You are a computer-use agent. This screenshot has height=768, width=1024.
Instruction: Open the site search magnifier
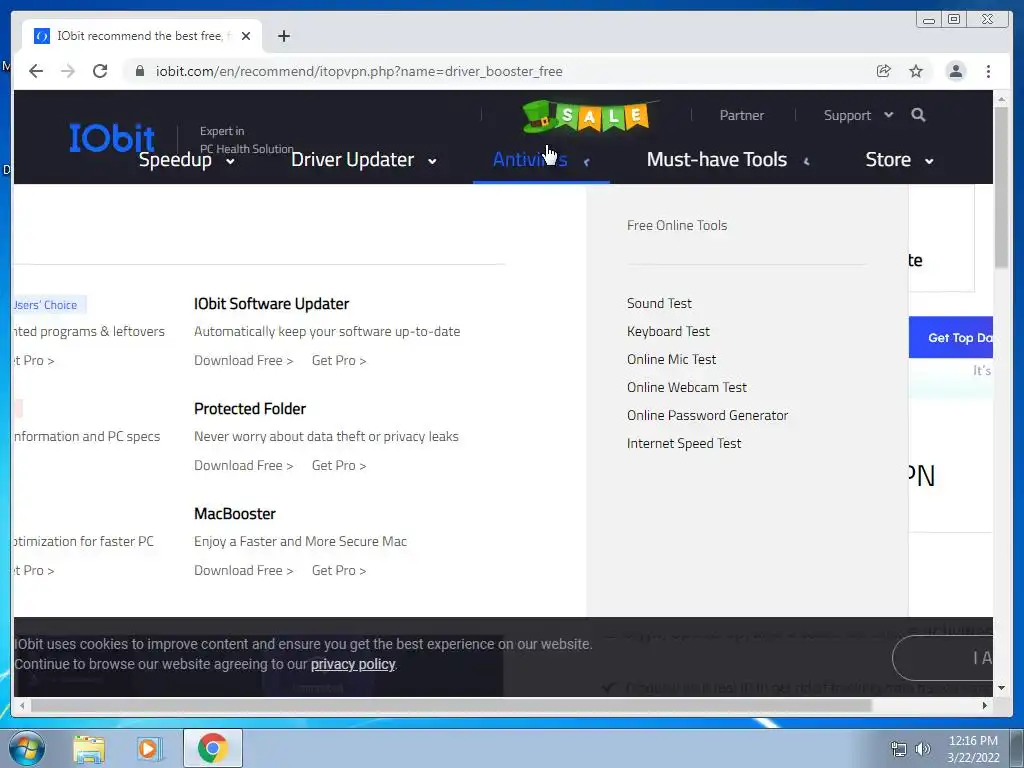pyautogui.click(x=918, y=115)
